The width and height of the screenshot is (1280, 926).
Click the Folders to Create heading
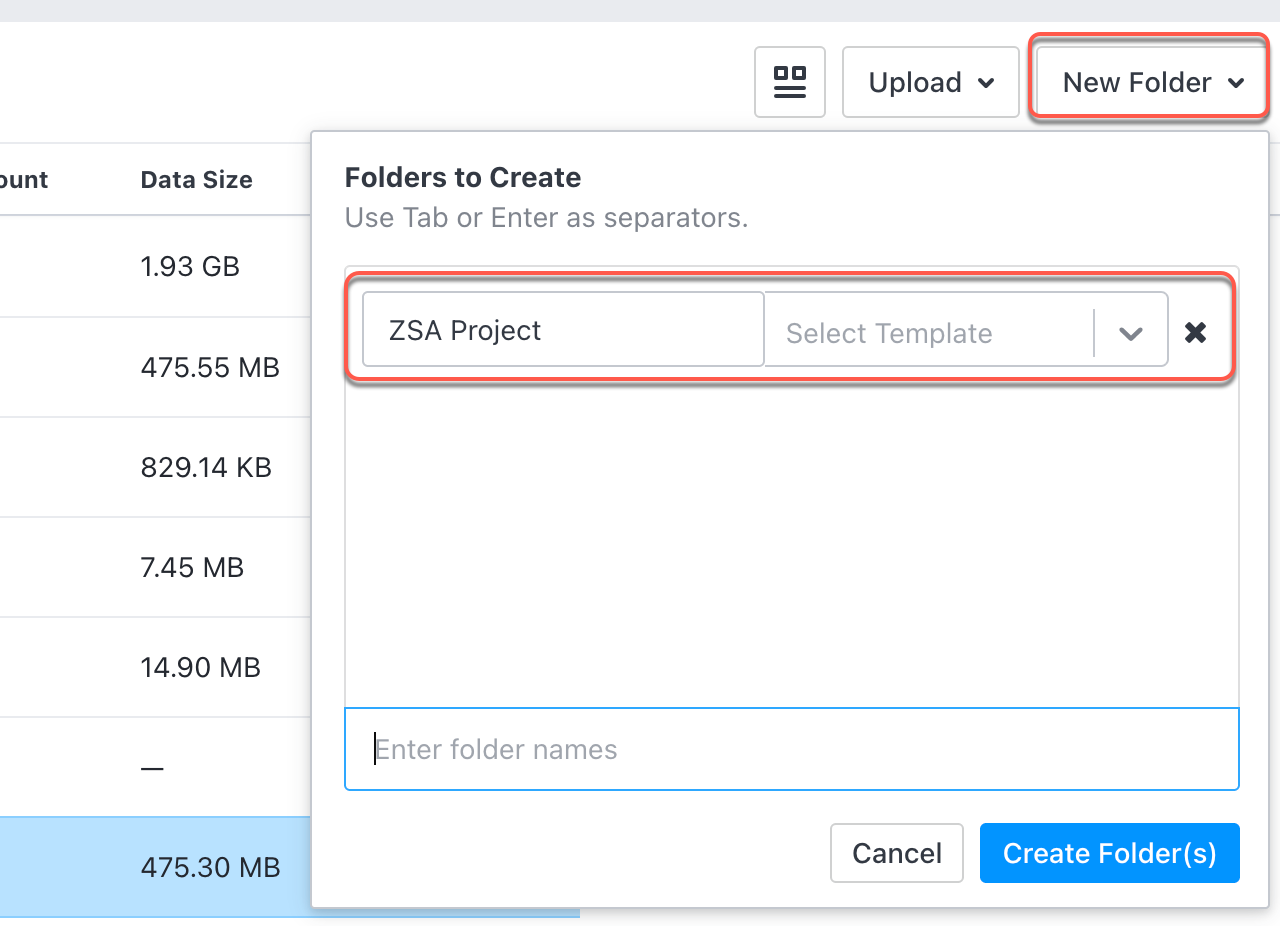[x=463, y=178]
